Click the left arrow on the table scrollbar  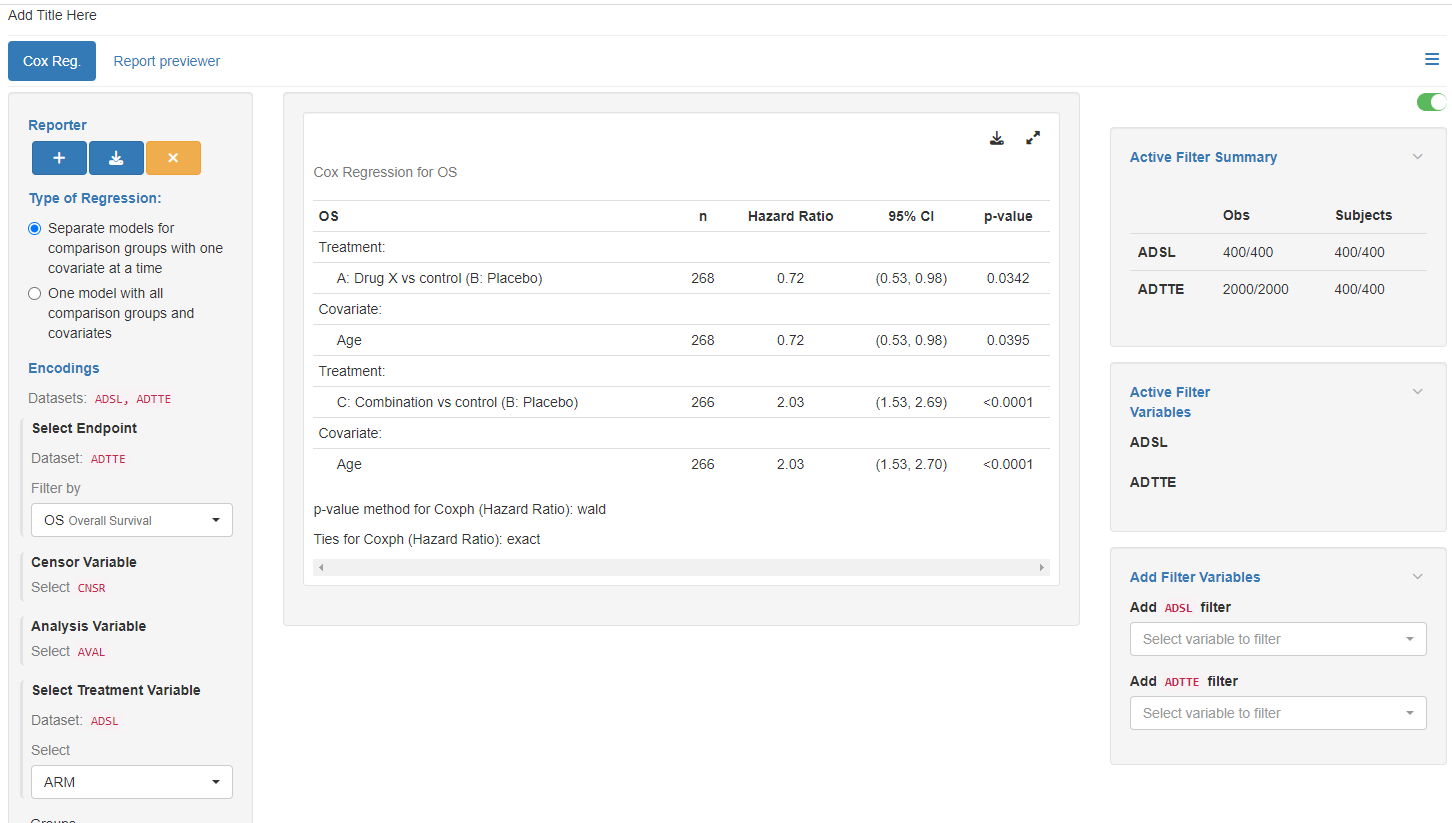pyautogui.click(x=320, y=567)
